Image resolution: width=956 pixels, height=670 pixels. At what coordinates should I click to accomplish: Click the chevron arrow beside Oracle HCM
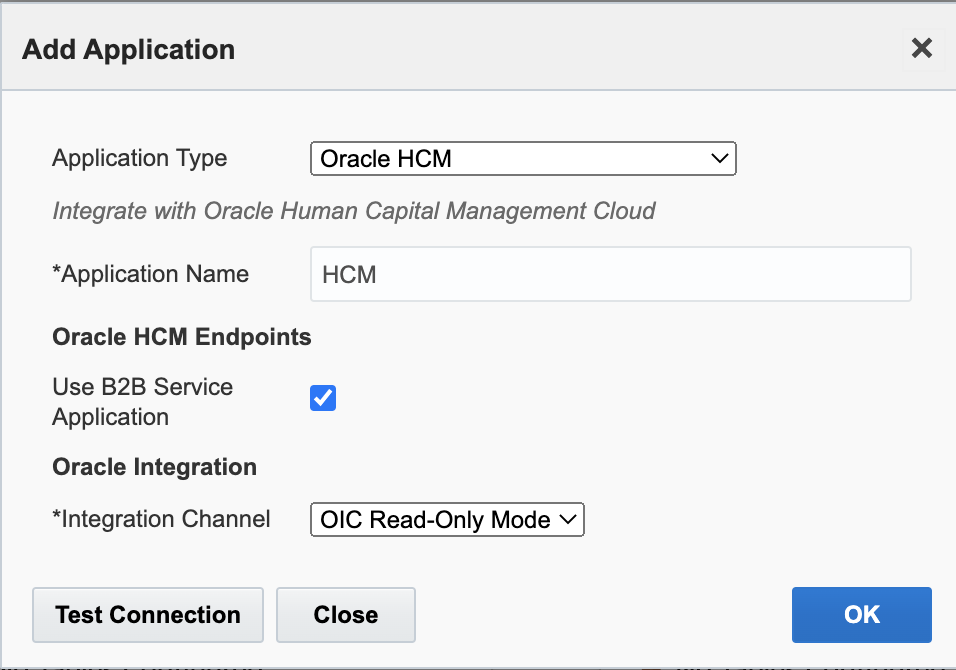coord(718,159)
